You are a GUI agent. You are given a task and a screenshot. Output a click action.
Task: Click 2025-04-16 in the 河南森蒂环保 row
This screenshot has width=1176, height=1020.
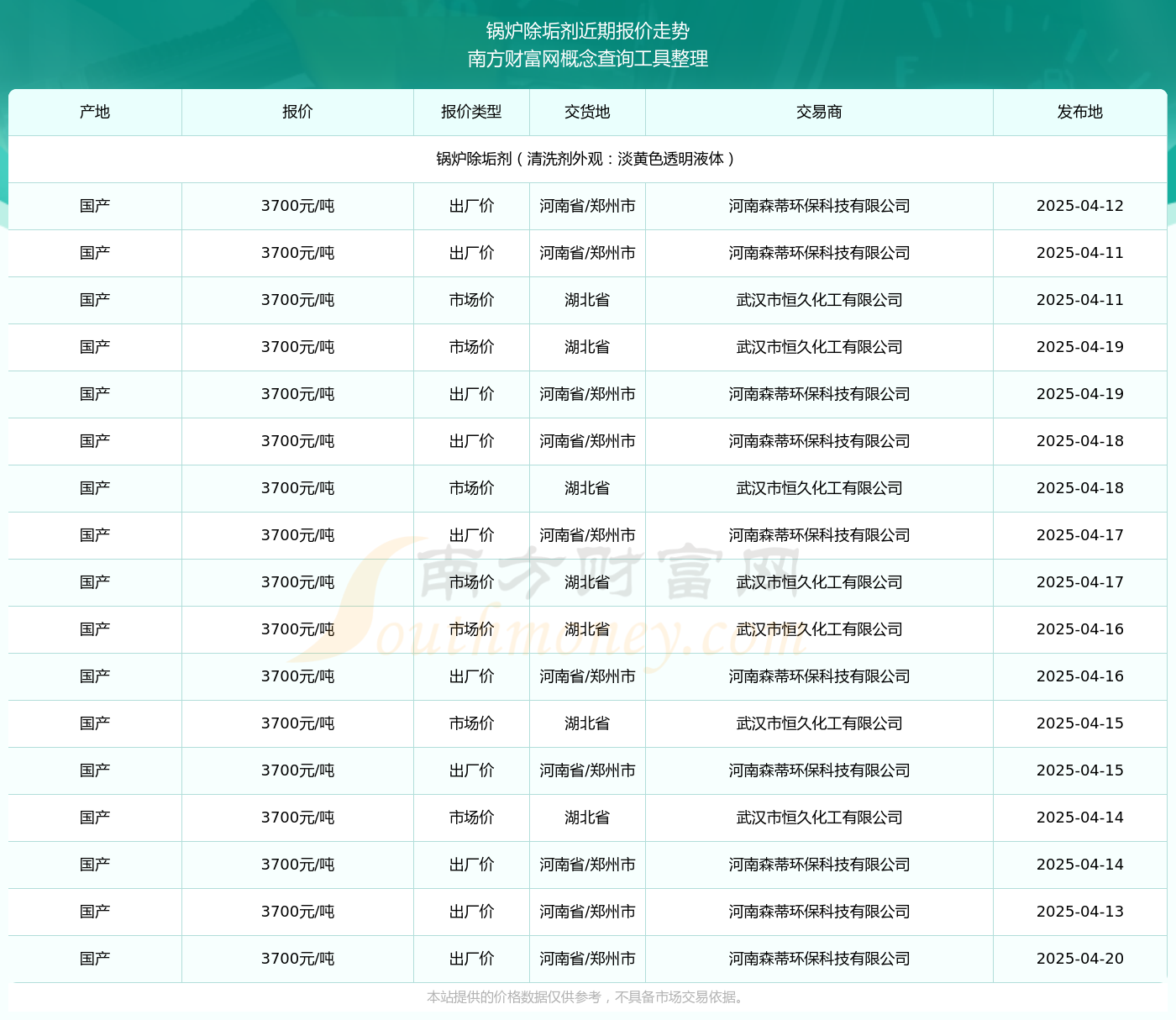click(1080, 676)
